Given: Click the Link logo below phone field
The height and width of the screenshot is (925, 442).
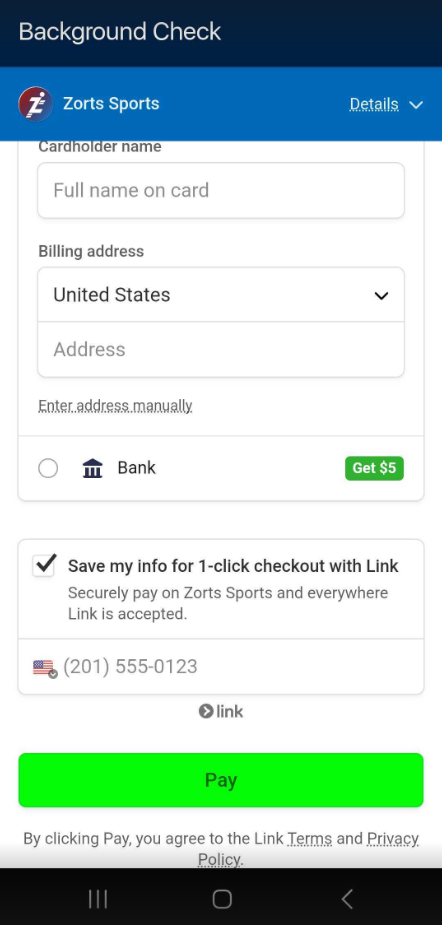Looking at the screenshot, I should (x=221, y=711).
